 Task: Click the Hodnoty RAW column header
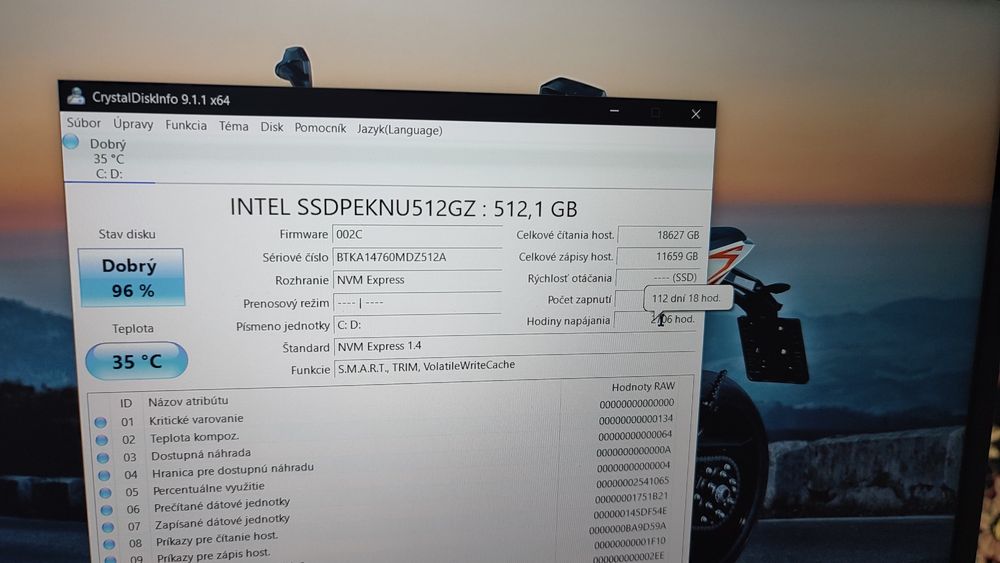[x=642, y=386]
